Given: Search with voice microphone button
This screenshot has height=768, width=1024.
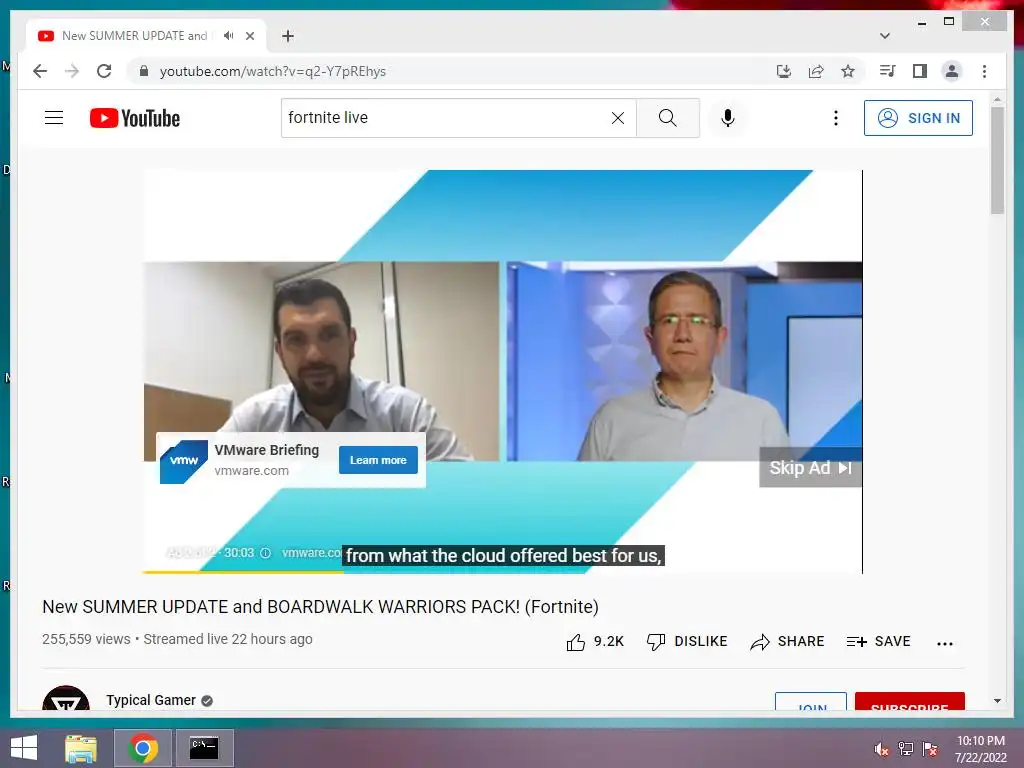Looking at the screenshot, I should [x=728, y=118].
